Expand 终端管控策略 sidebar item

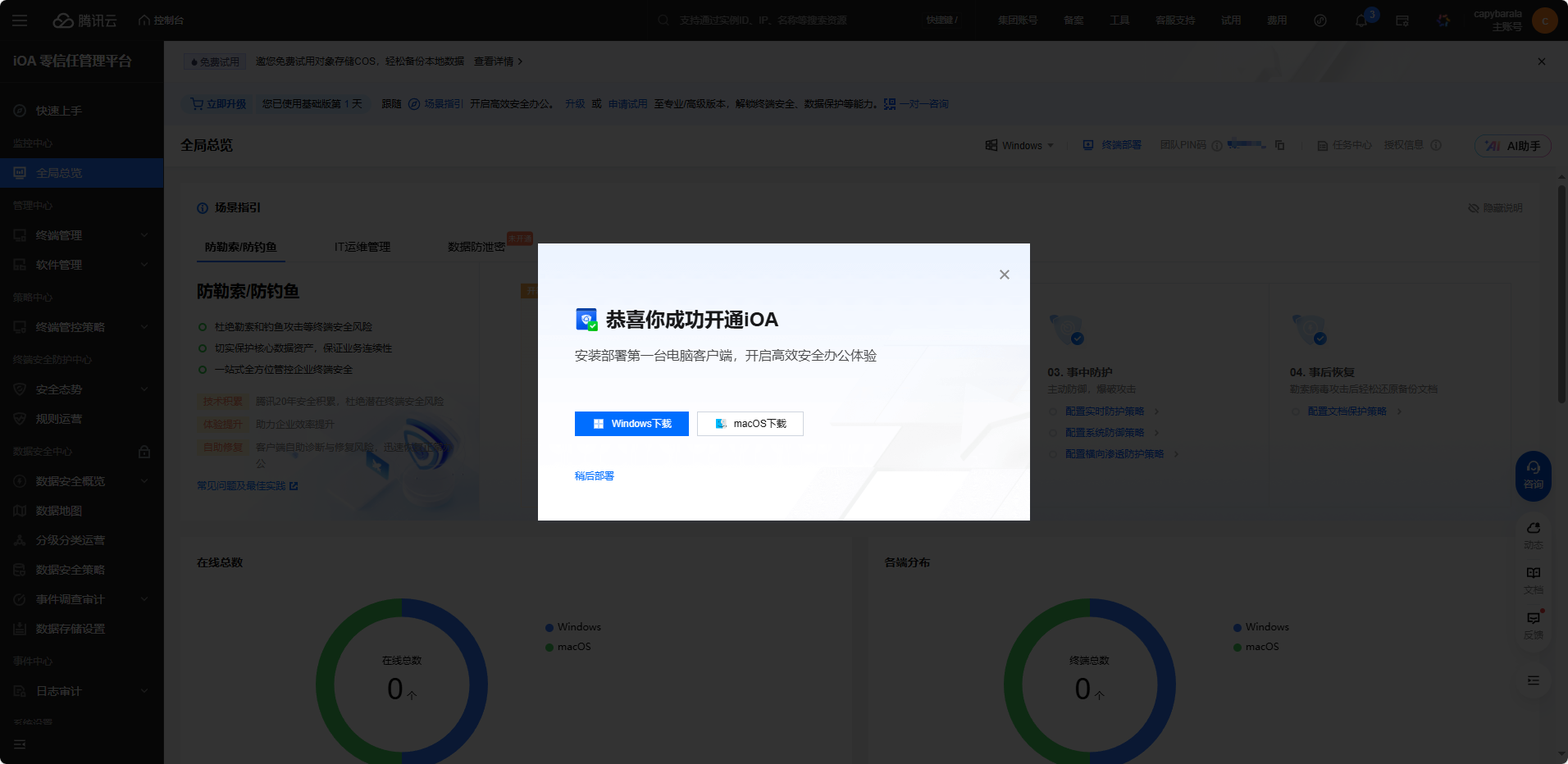pyautogui.click(x=82, y=327)
